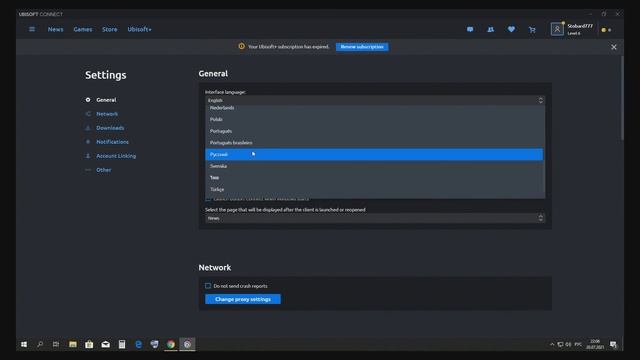The width and height of the screenshot is (640, 360).
Task: Open the friends list icon
Action: pyautogui.click(x=491, y=29)
